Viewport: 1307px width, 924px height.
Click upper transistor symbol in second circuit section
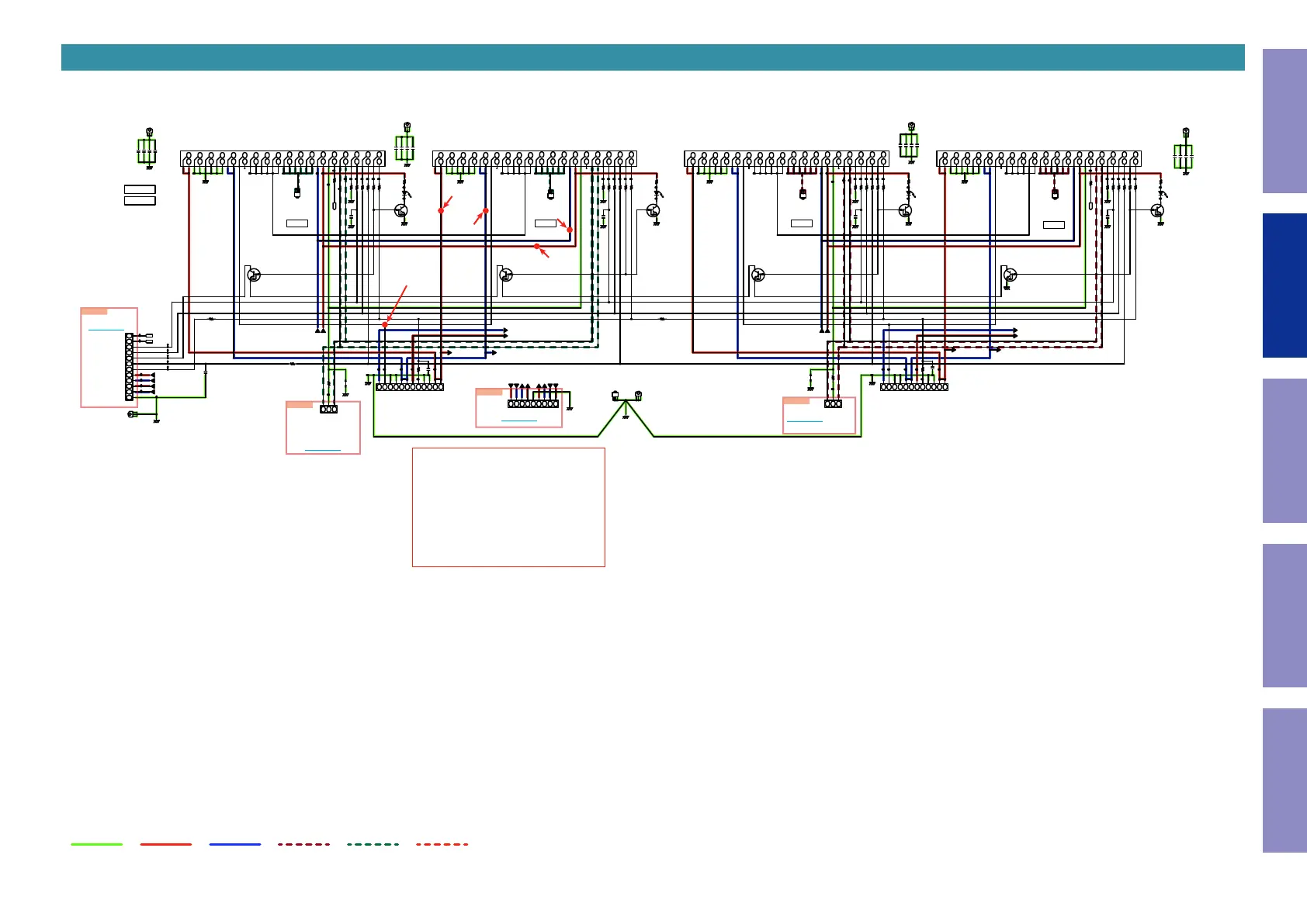[x=653, y=210]
